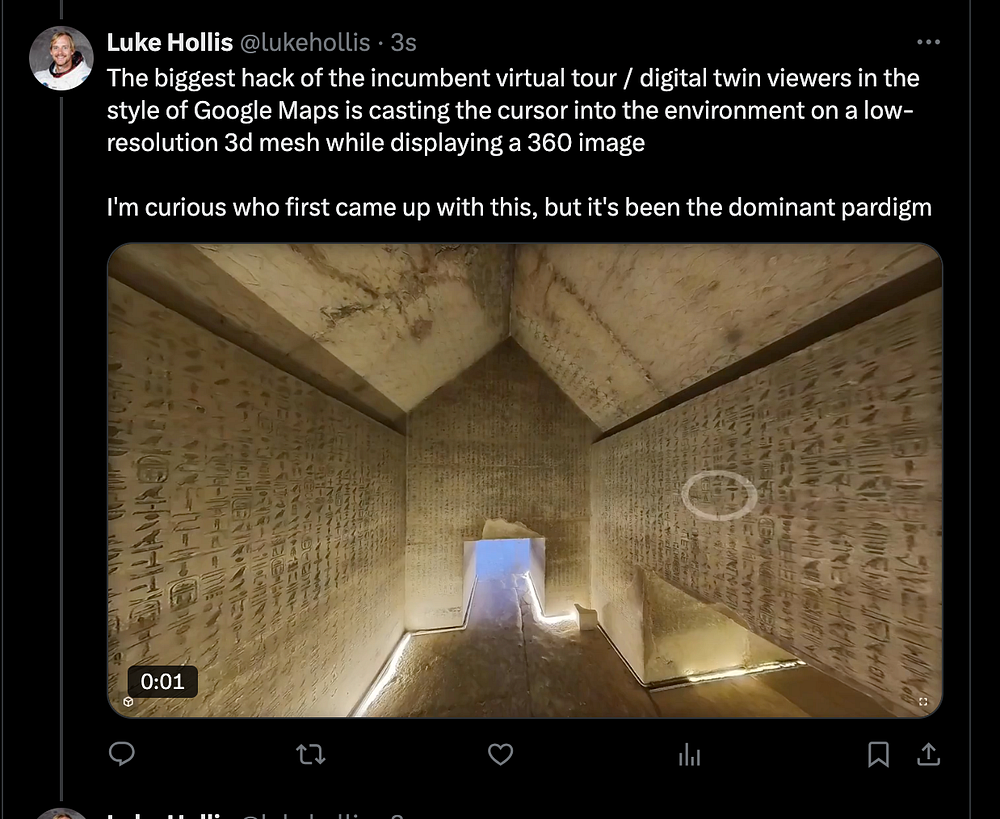Play the pyramid chamber video
1000x819 pixels.
coord(525,480)
